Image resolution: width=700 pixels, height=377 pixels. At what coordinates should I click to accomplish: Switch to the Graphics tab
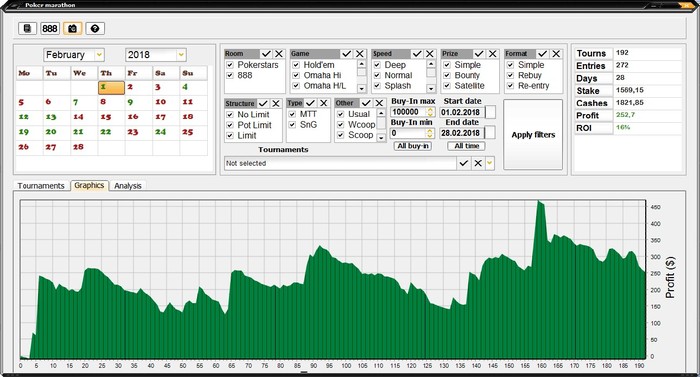click(x=89, y=185)
